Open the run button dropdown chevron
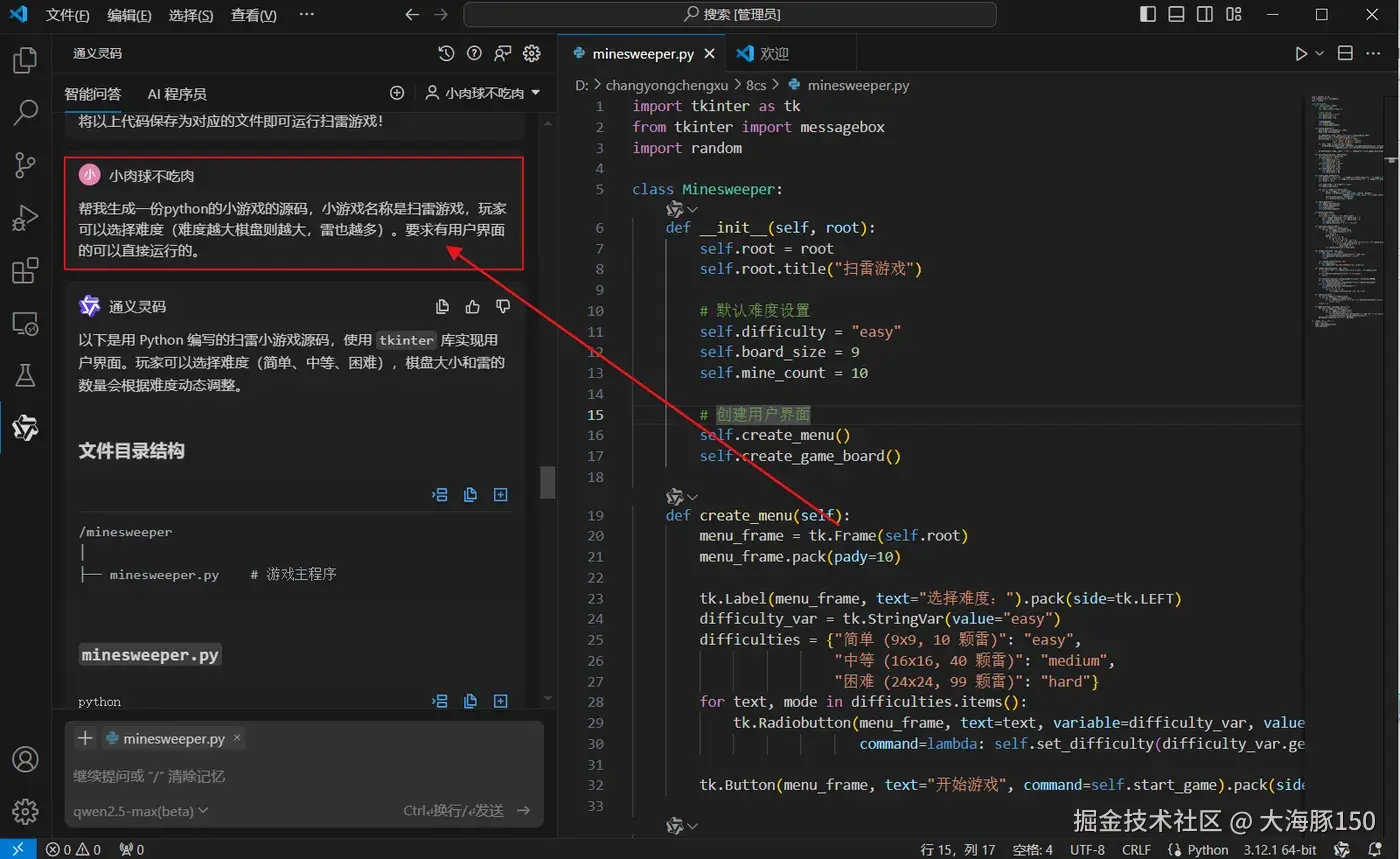The height and width of the screenshot is (859, 1400). (1320, 53)
